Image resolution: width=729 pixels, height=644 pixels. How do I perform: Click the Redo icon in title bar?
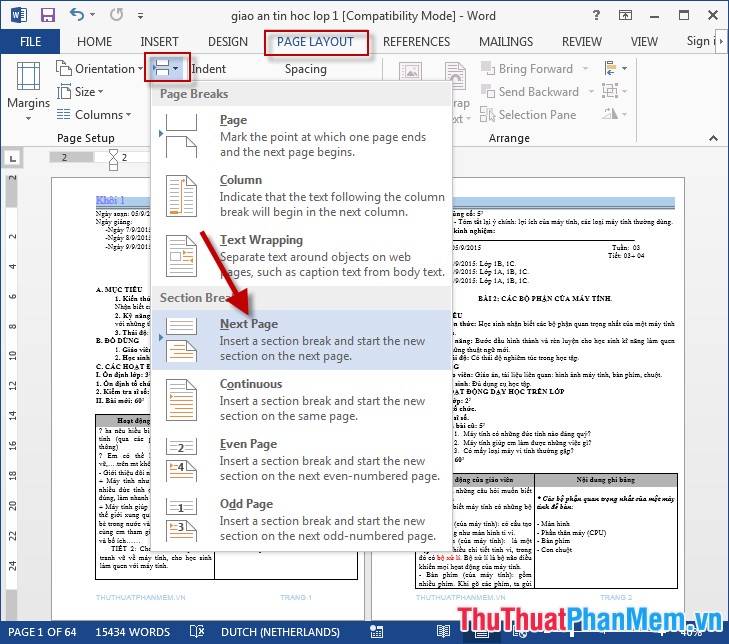pos(116,15)
